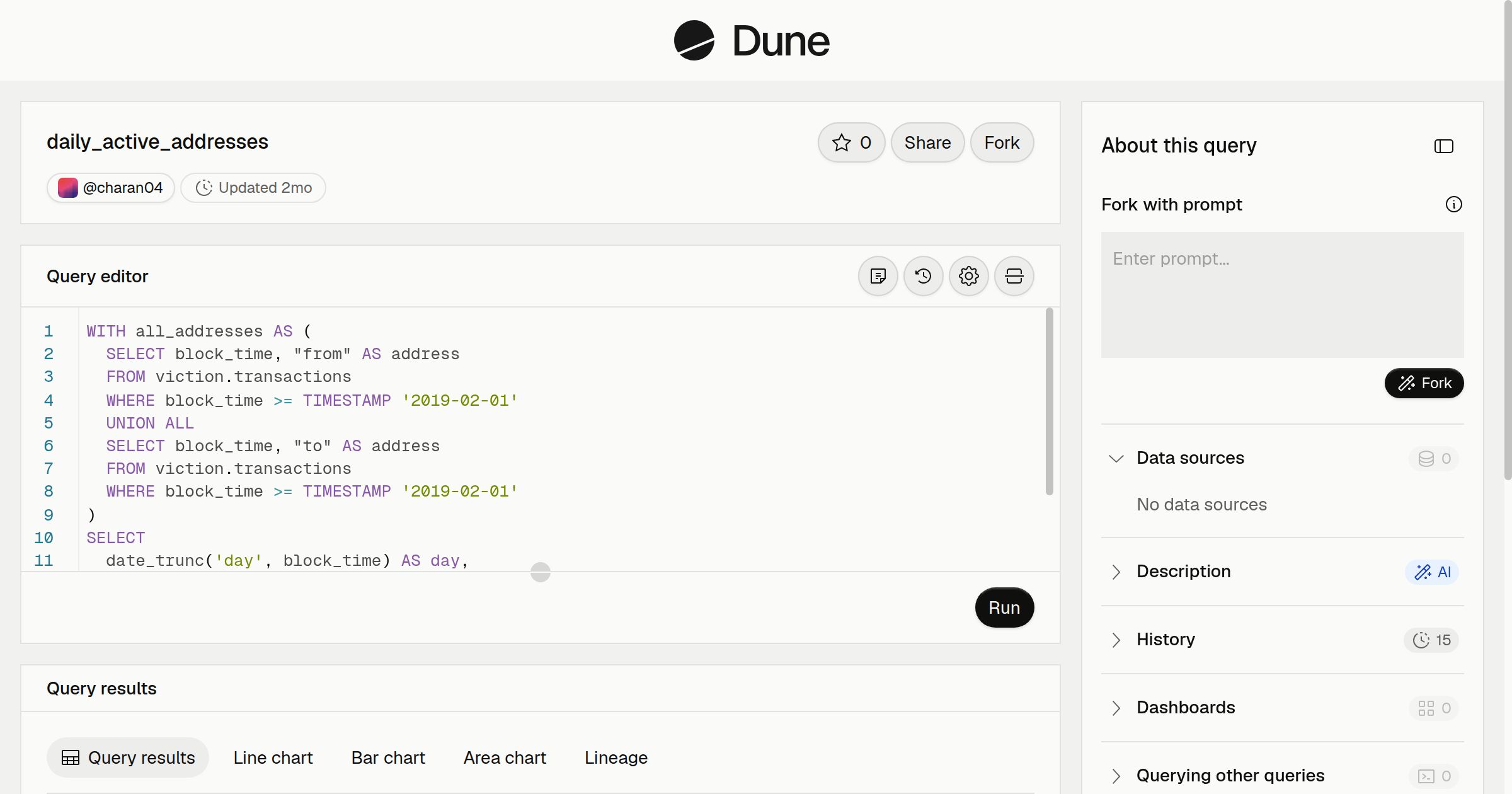1512x794 pixels.
Task: Select the Query results tab
Action: click(128, 757)
